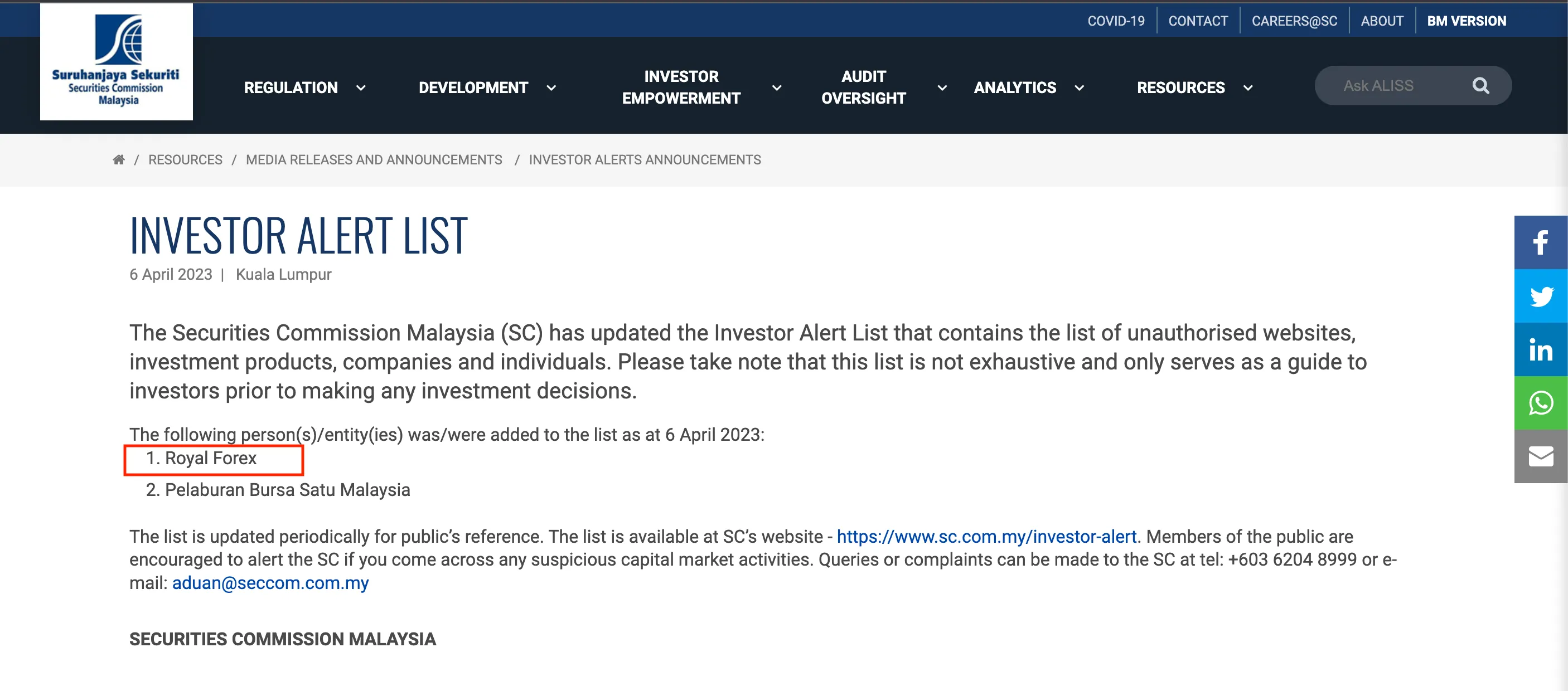Click the Investor Alert List heading
The width and height of the screenshot is (1568, 691).
click(298, 235)
